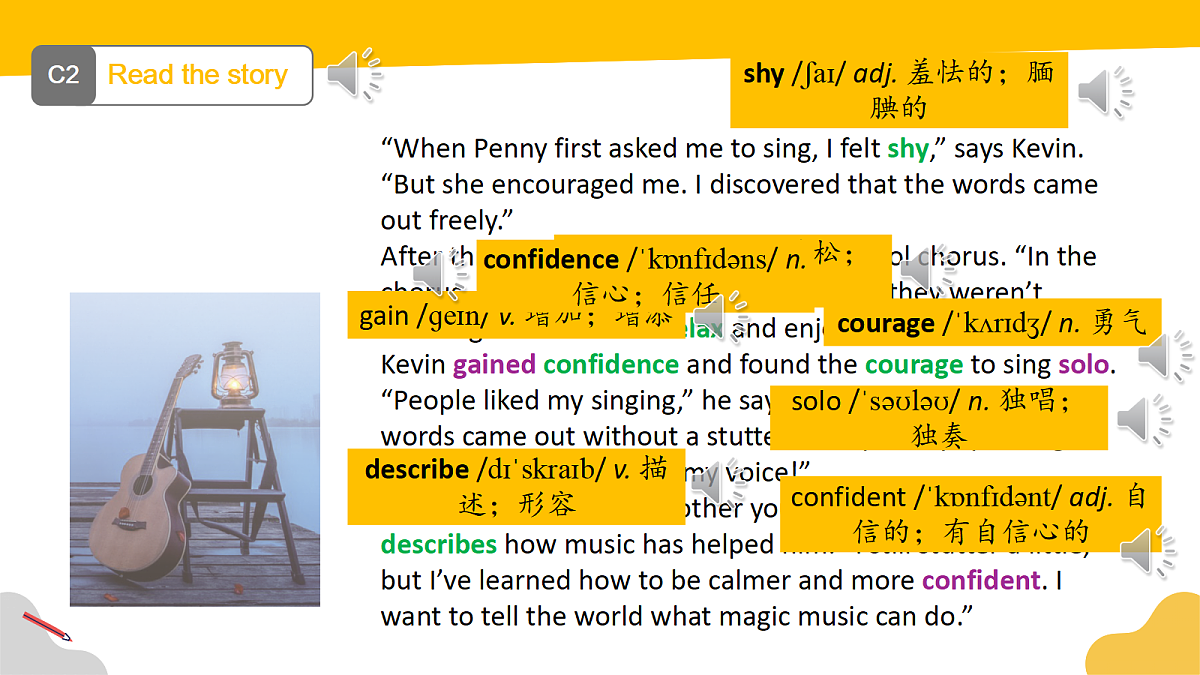The width and height of the screenshot is (1200, 675).
Task: Click the green word courage in the story
Action: tap(914, 365)
